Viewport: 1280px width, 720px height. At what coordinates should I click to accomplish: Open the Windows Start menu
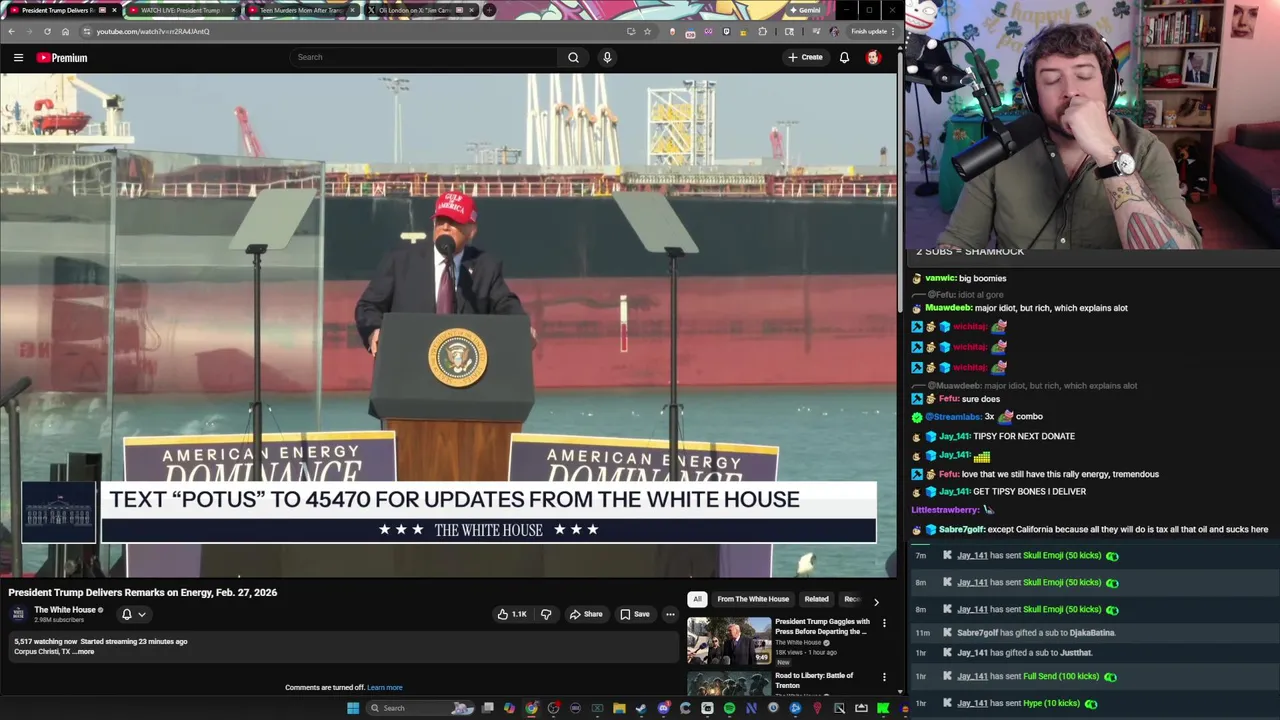tap(353, 708)
